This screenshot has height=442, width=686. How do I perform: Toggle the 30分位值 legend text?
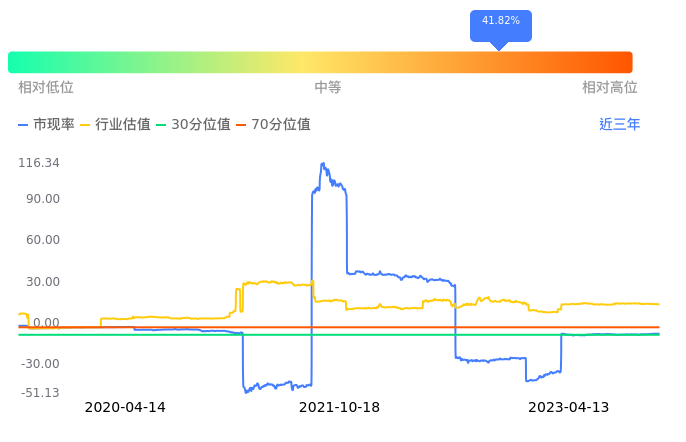[x=201, y=125]
